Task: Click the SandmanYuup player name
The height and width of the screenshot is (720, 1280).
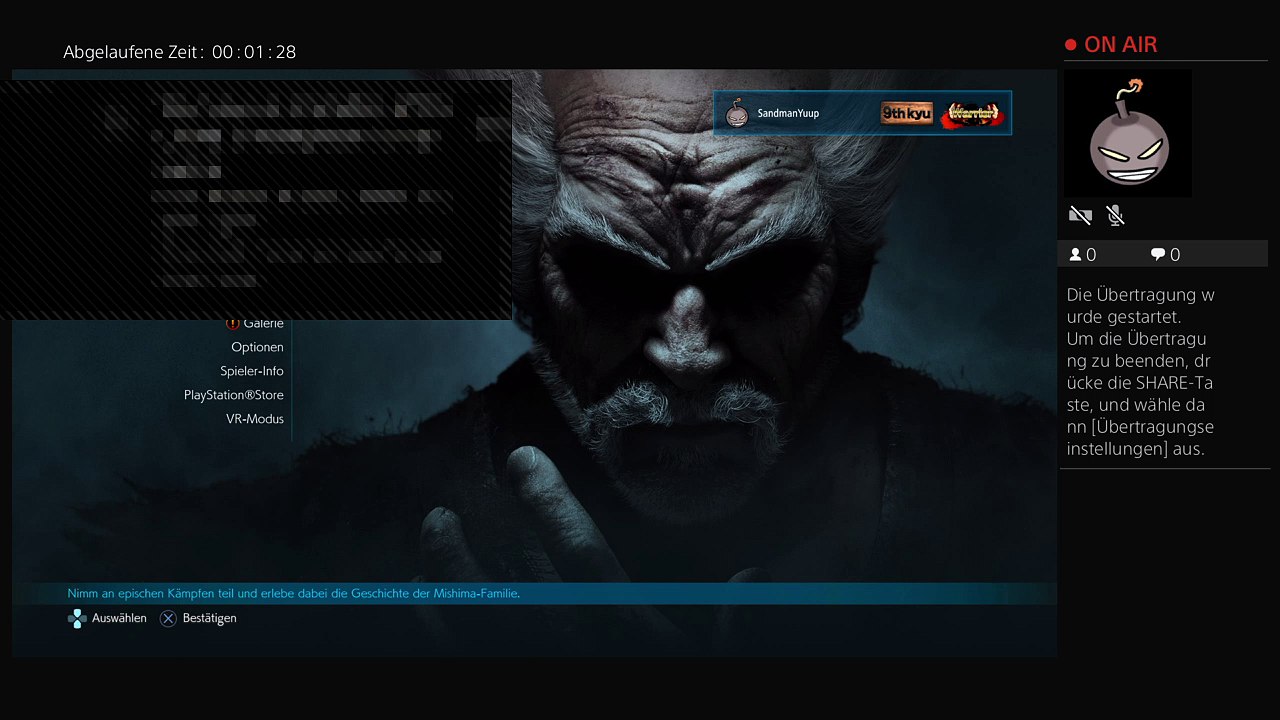Action: pyautogui.click(x=788, y=114)
